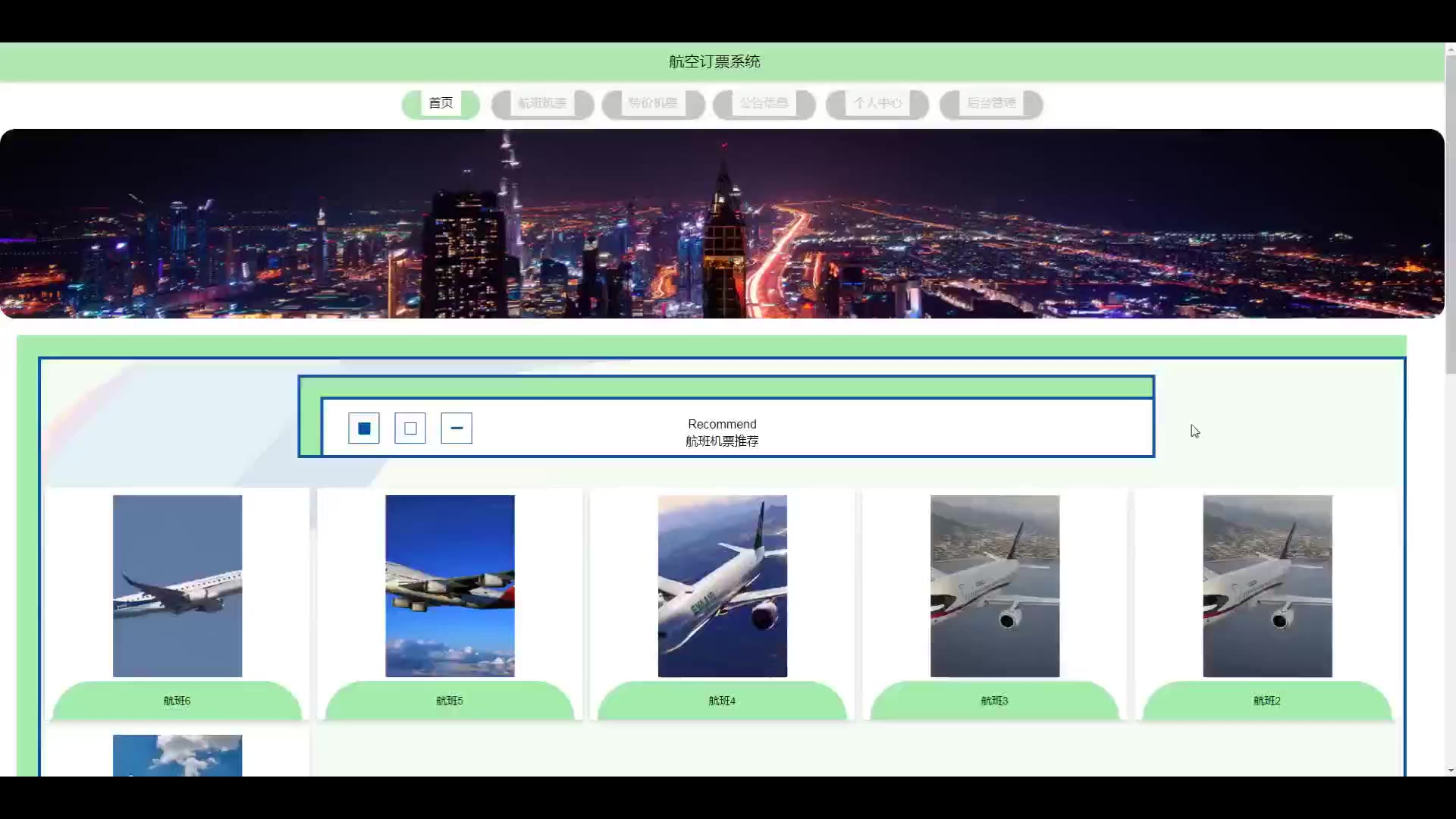Open the 航班2 airplane thumbnail
The width and height of the screenshot is (1456, 819).
(1267, 586)
